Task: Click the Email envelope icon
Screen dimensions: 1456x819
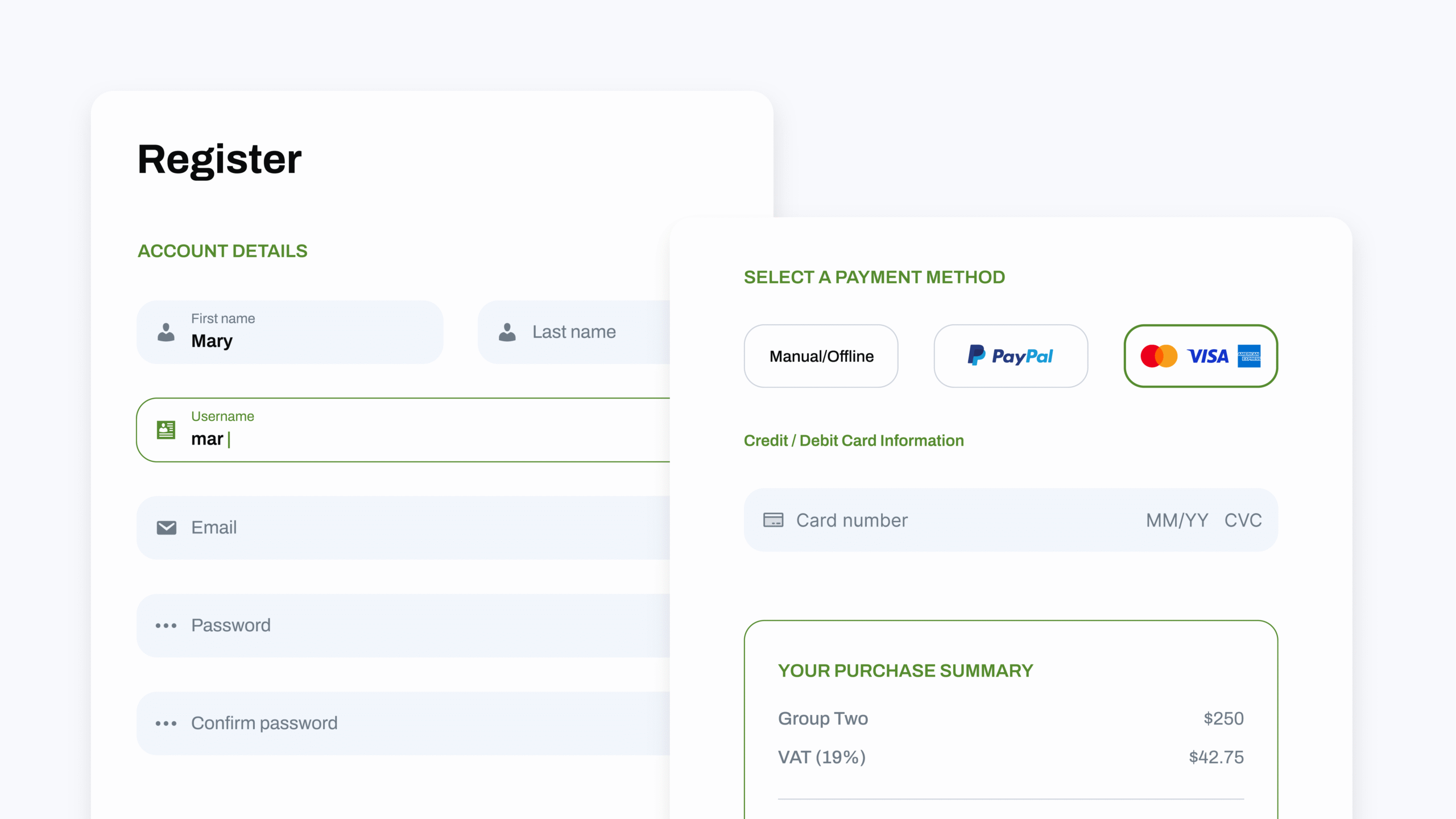Action: tap(166, 528)
